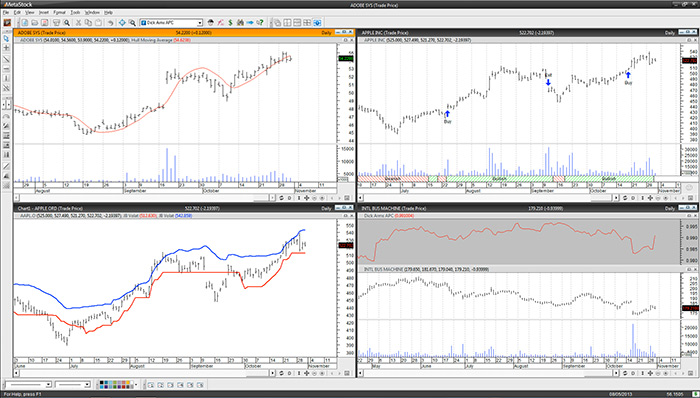
Task: Click the refresh icon under APPLE ORD chart
Action: (281, 374)
